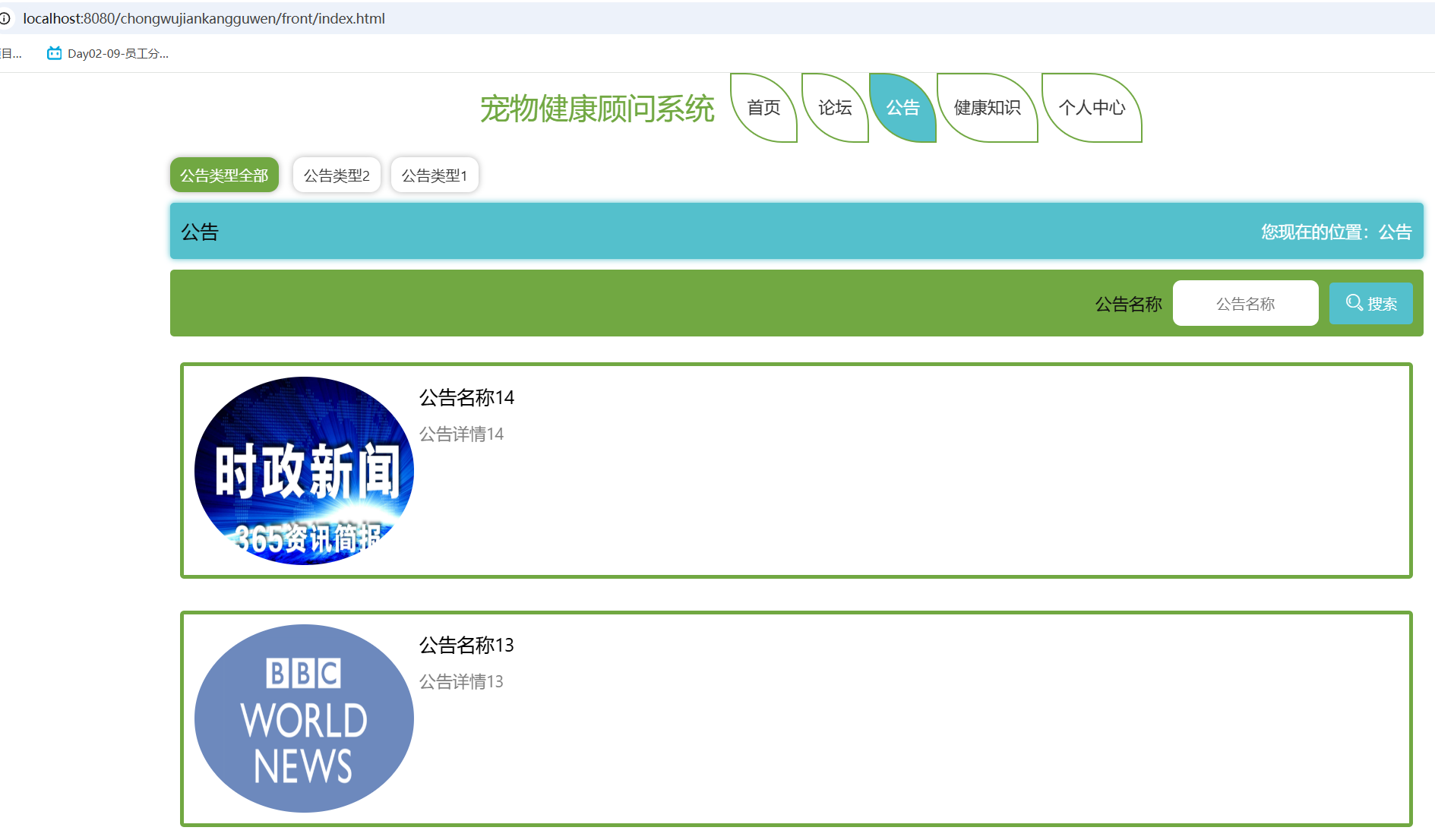
Task: Click the BBC World News thumbnail of 公告名称13
Action: [304, 718]
